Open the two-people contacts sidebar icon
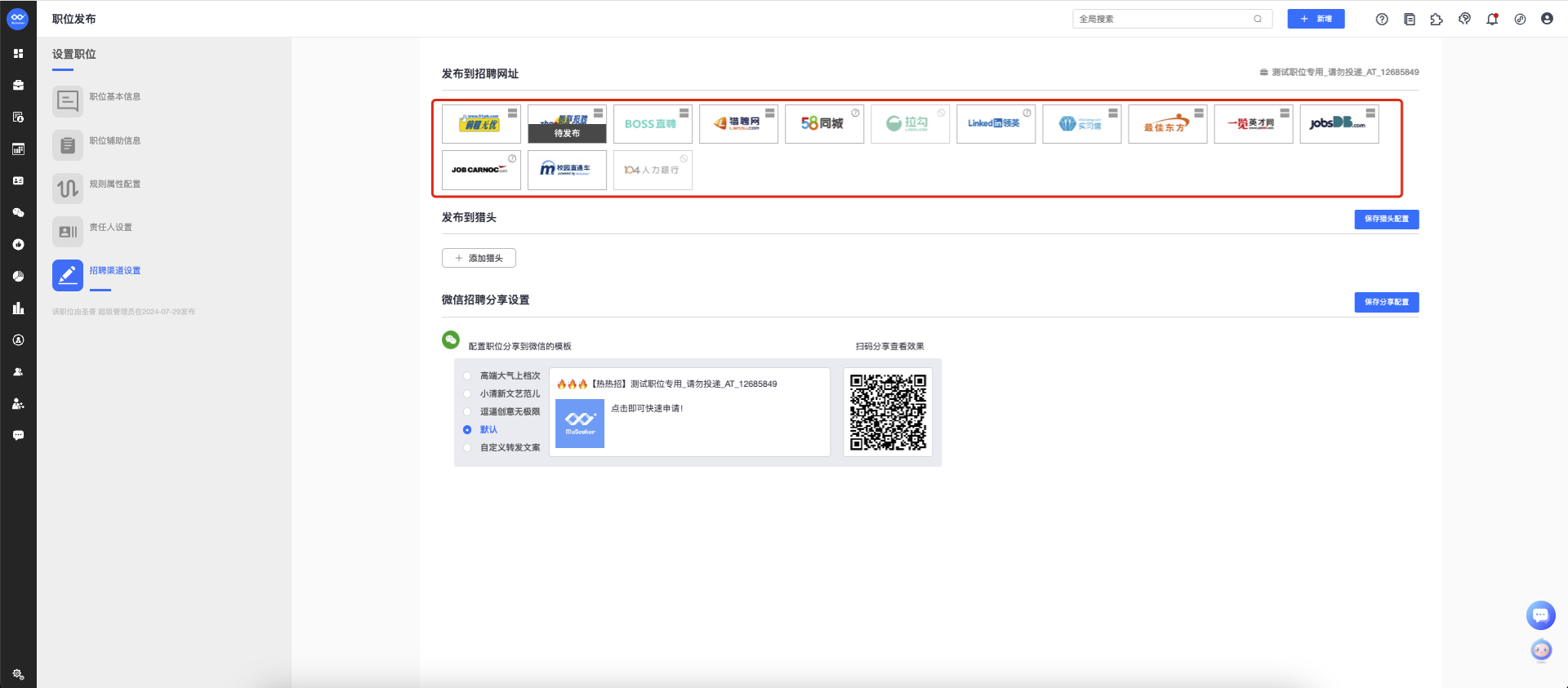This screenshot has height=688, width=1568. coord(18,371)
